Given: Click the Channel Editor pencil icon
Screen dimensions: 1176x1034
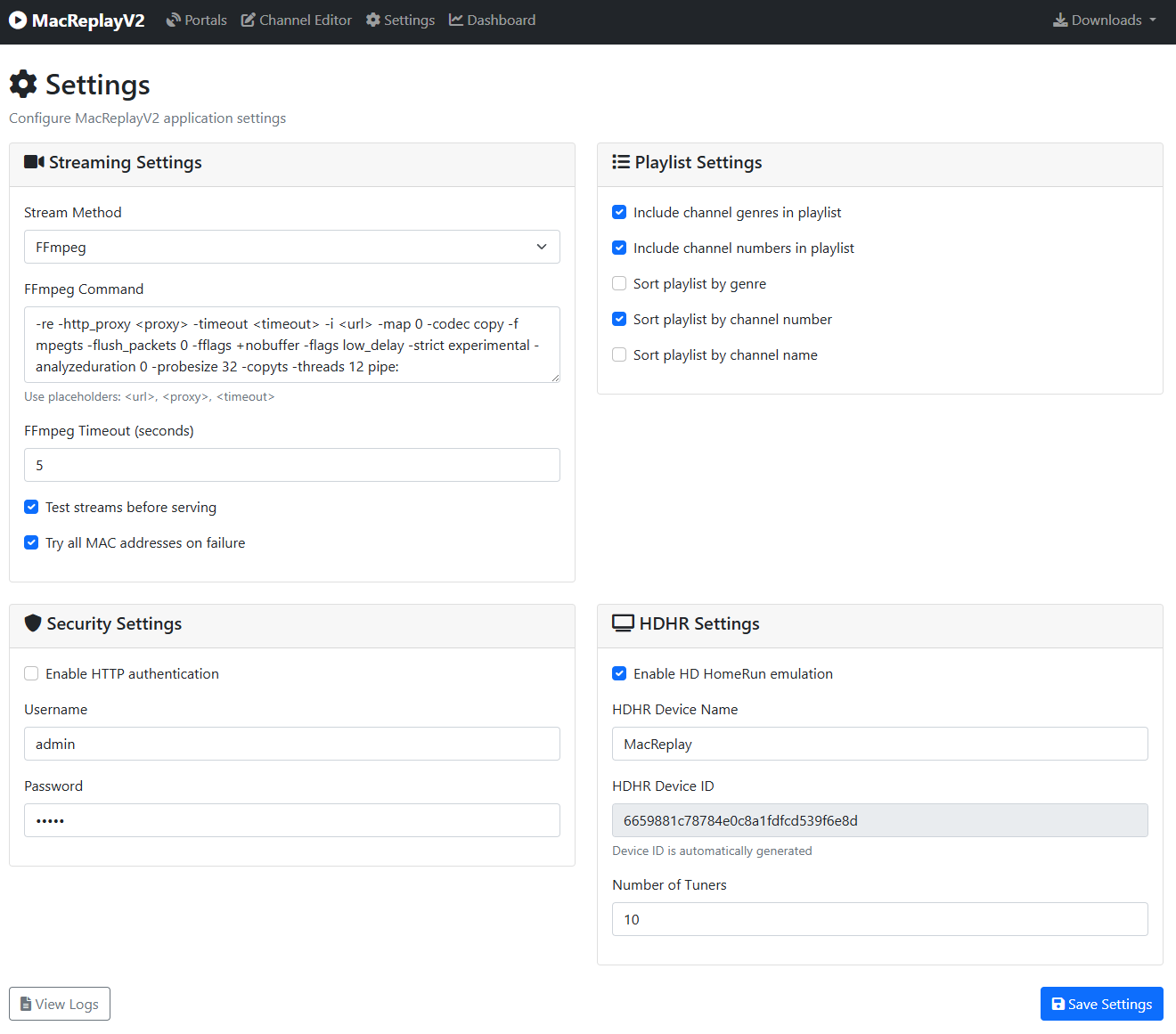Looking at the screenshot, I should (x=249, y=20).
